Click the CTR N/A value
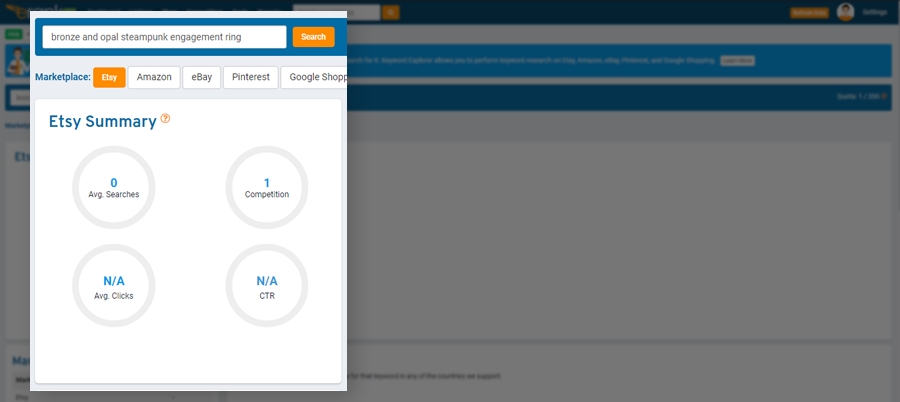Screen dimensions: 900x402 [x=267, y=281]
